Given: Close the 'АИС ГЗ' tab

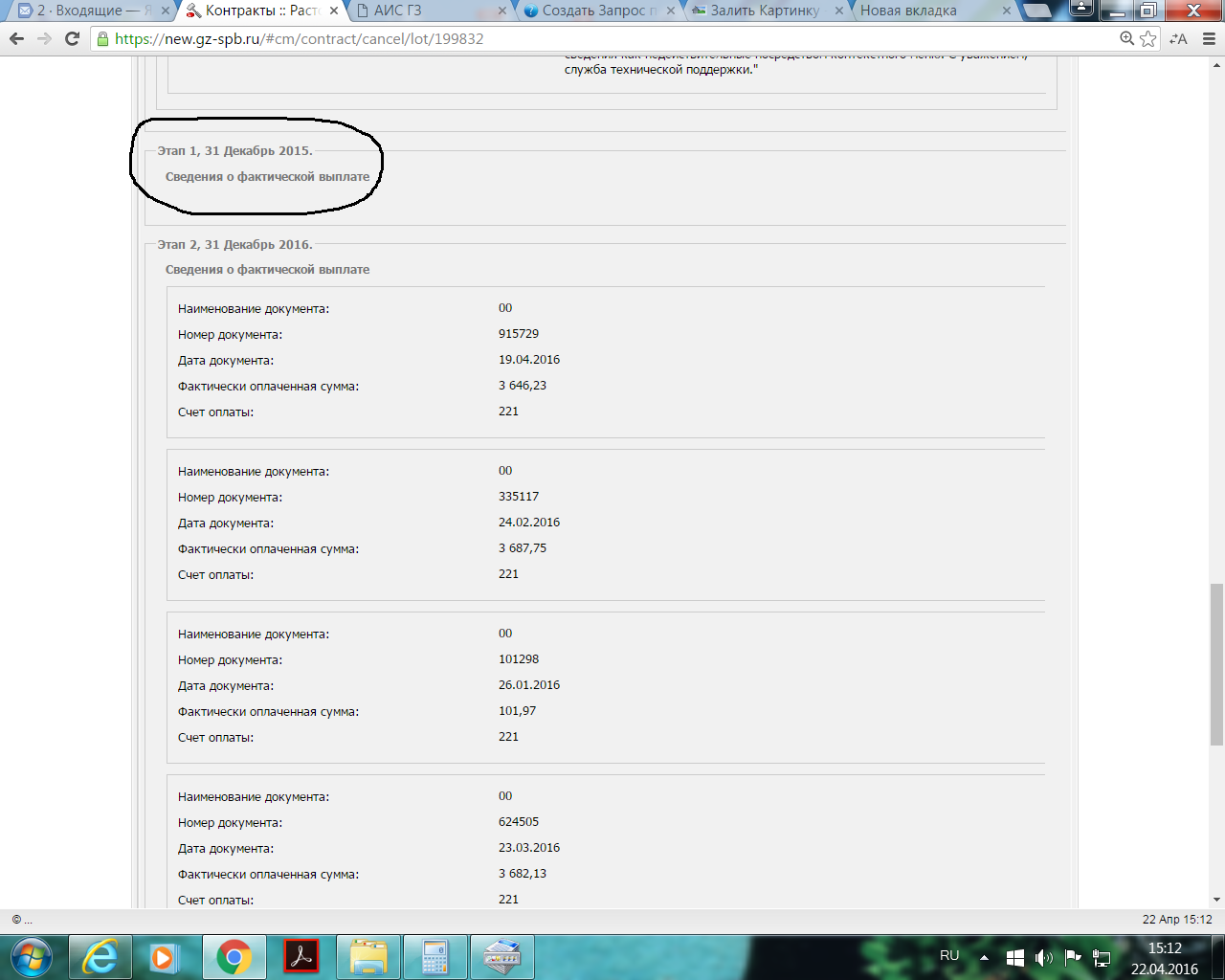Looking at the screenshot, I should tap(502, 11).
